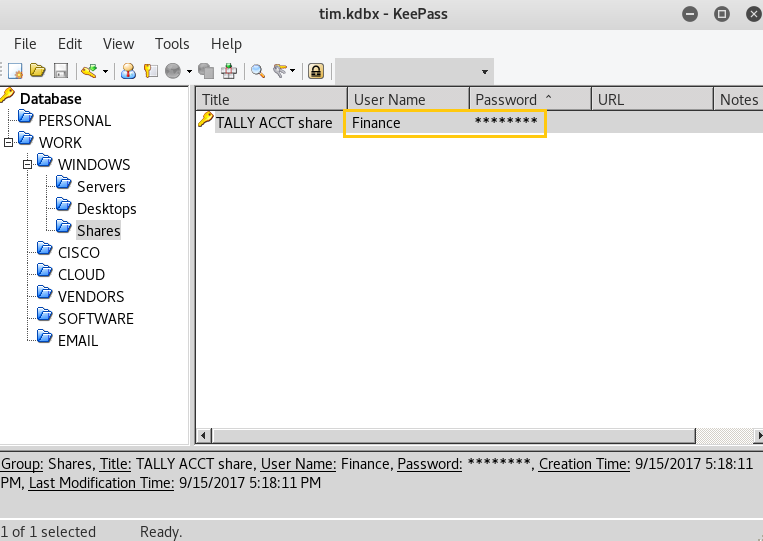Select the CISCO group

click(x=78, y=252)
